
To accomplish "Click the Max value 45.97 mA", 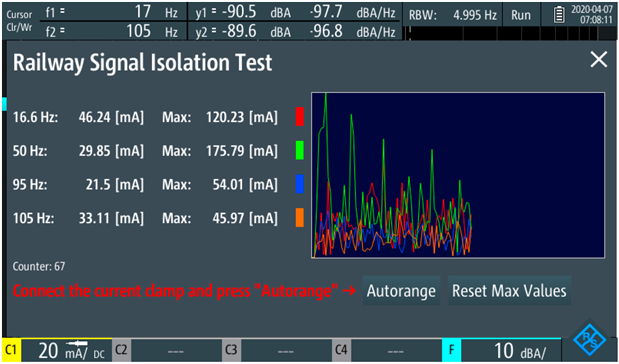I will click(x=245, y=218).
